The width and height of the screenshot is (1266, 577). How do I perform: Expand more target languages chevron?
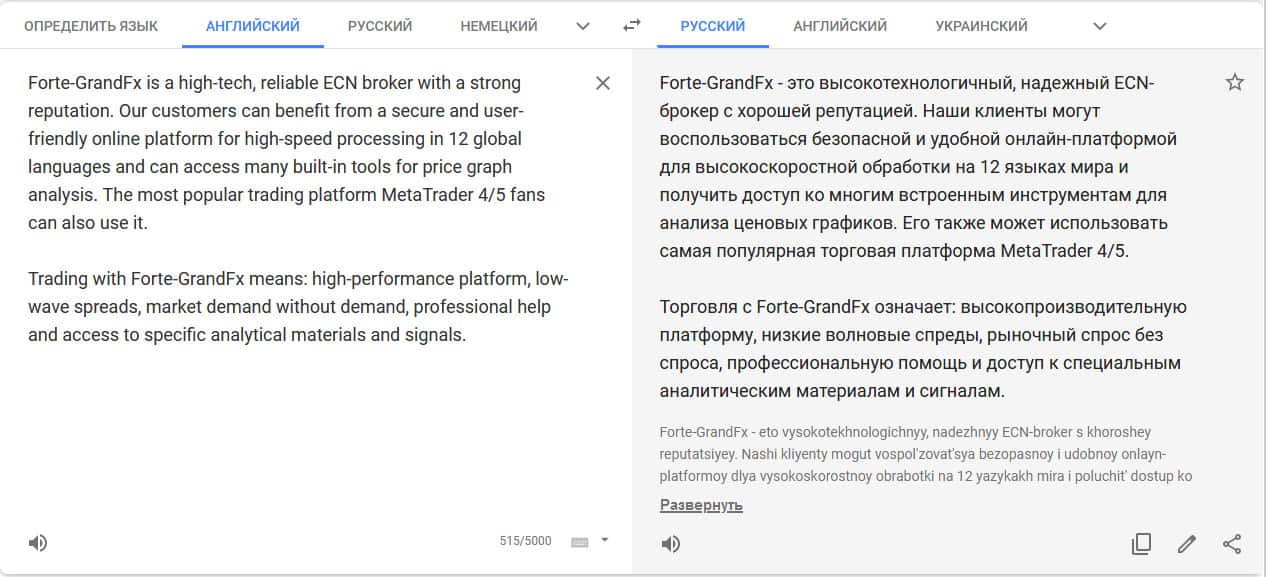click(x=1100, y=26)
